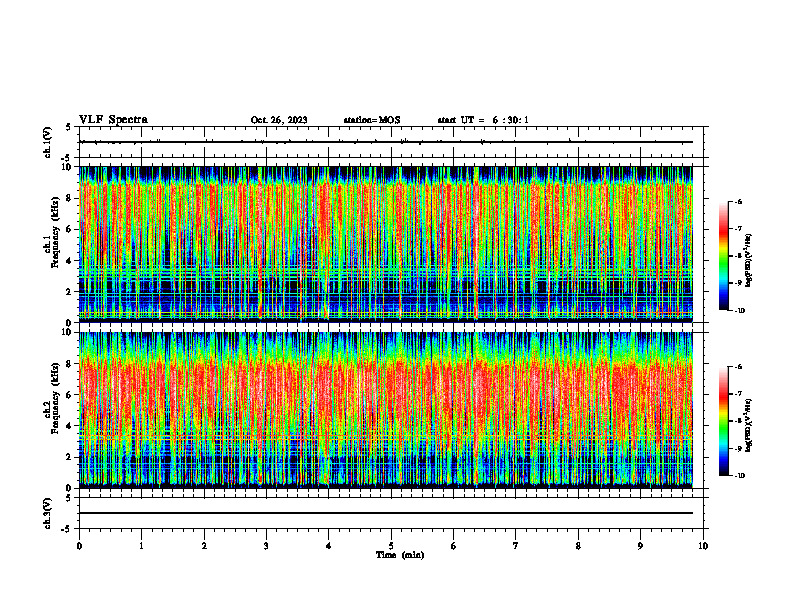This screenshot has height=612, width=792.
Task: Click the ch.1 spectrogram color scale bar
Action: pos(723,256)
